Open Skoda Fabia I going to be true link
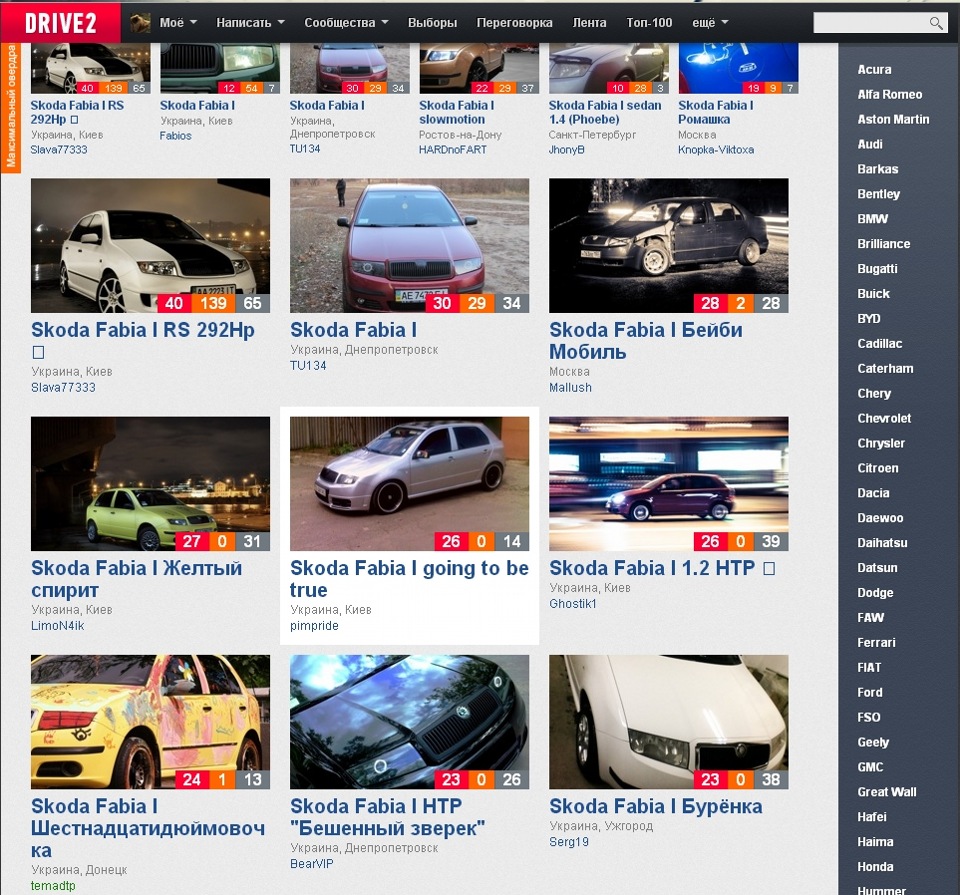 pyautogui.click(x=410, y=579)
